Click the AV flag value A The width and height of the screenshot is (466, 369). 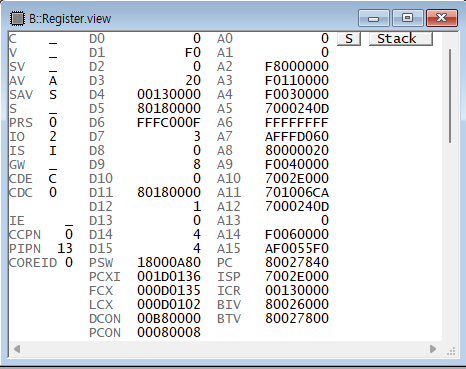(x=53, y=81)
